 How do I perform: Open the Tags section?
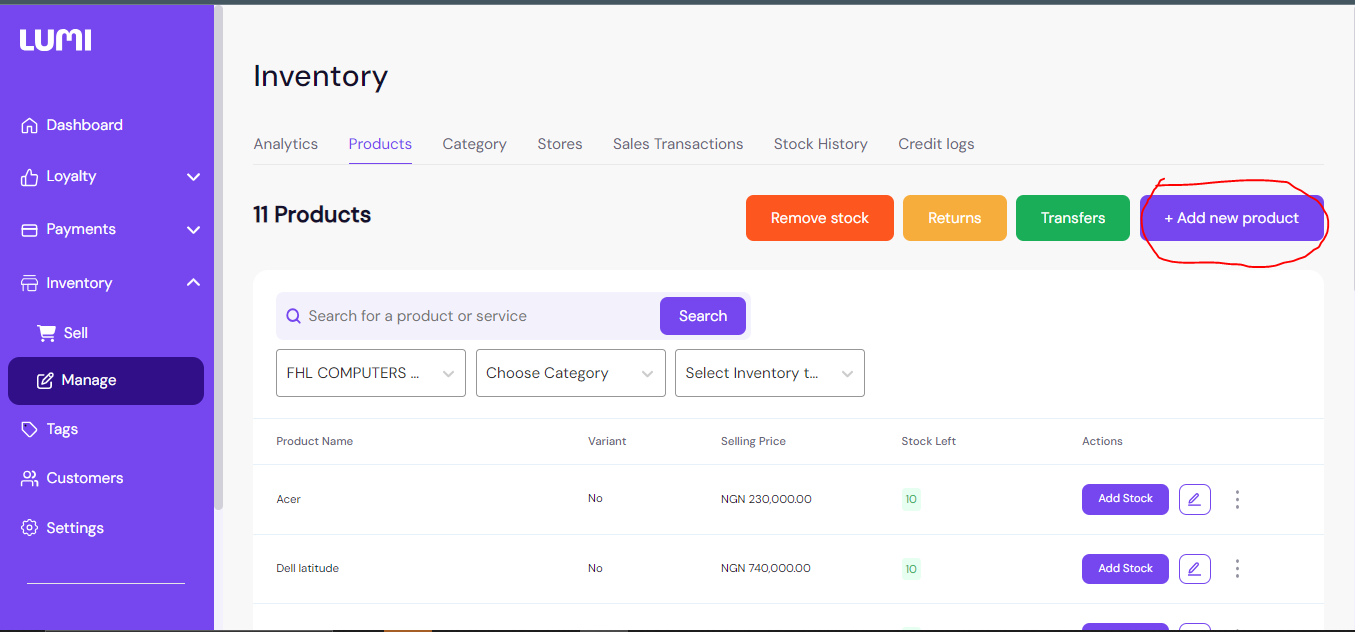point(62,429)
